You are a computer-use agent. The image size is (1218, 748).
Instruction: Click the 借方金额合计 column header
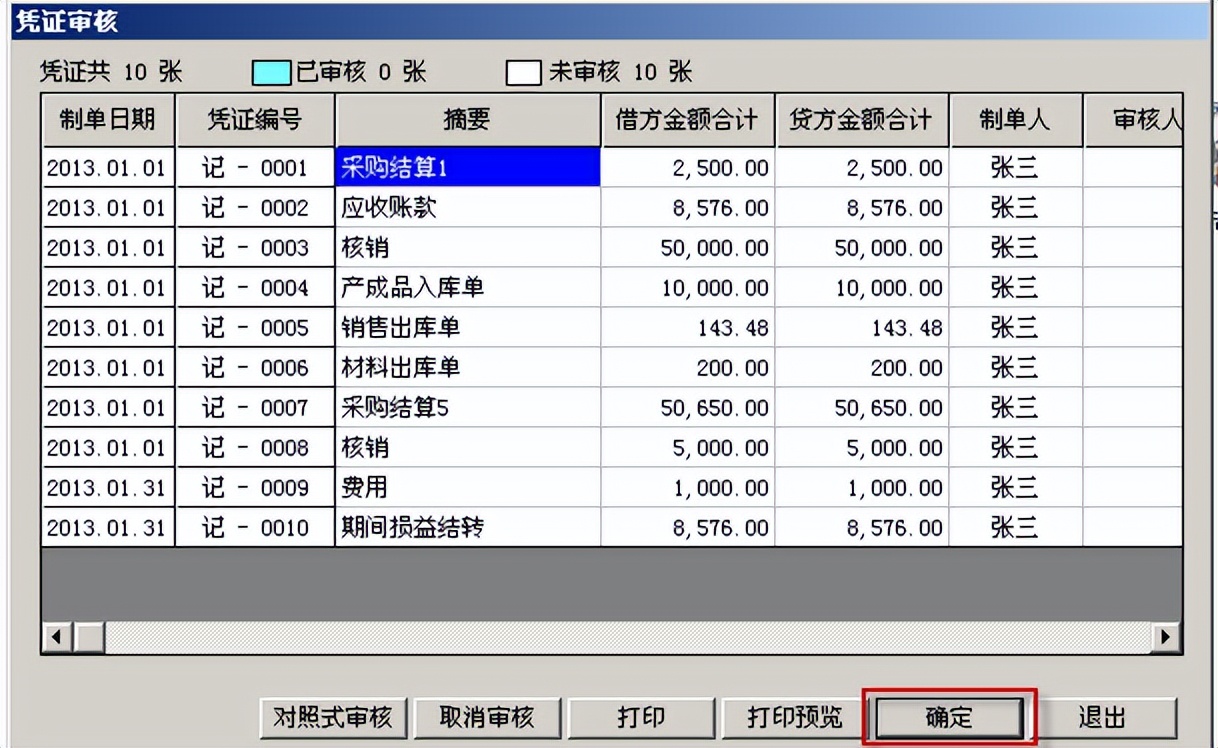[687, 119]
